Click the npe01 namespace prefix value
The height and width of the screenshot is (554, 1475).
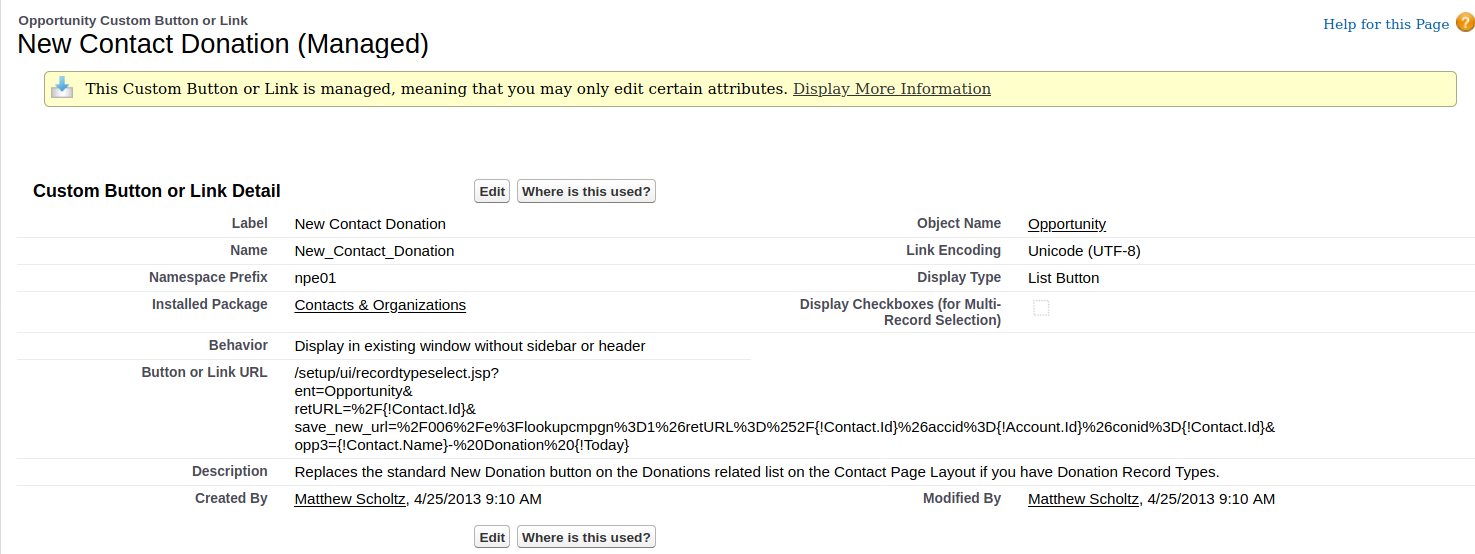[315, 278]
